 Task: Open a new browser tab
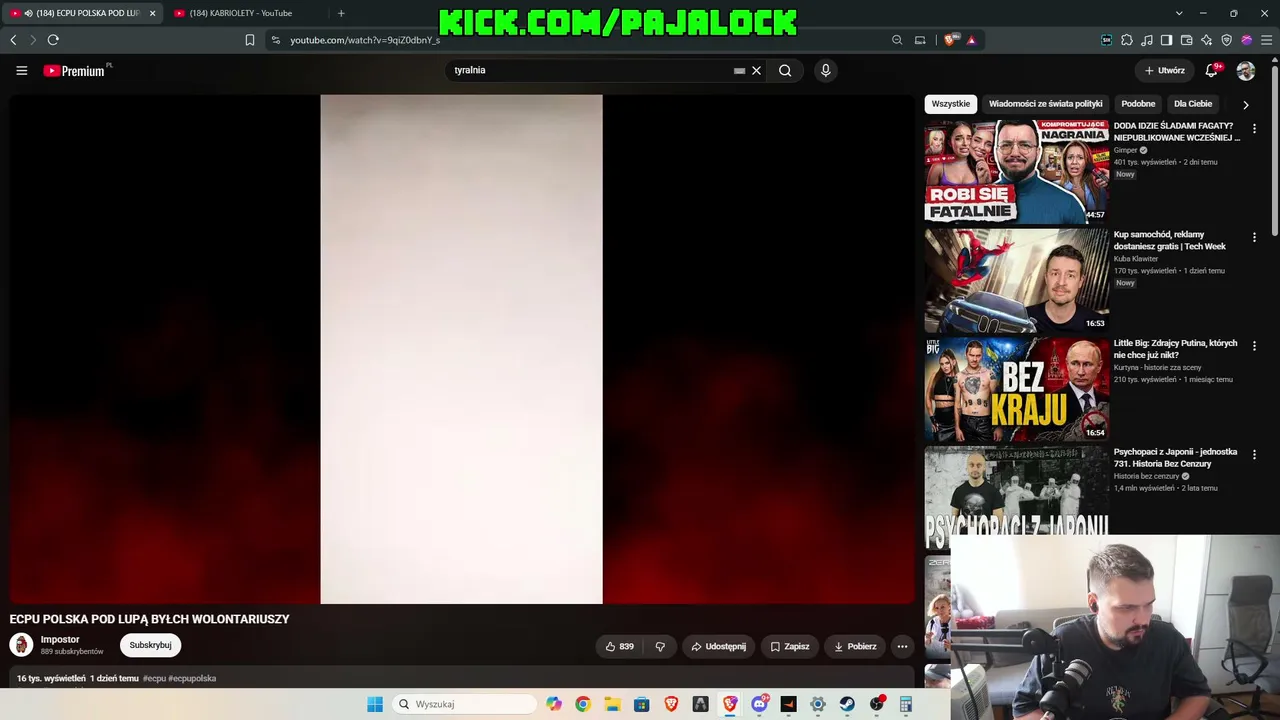[341, 13]
